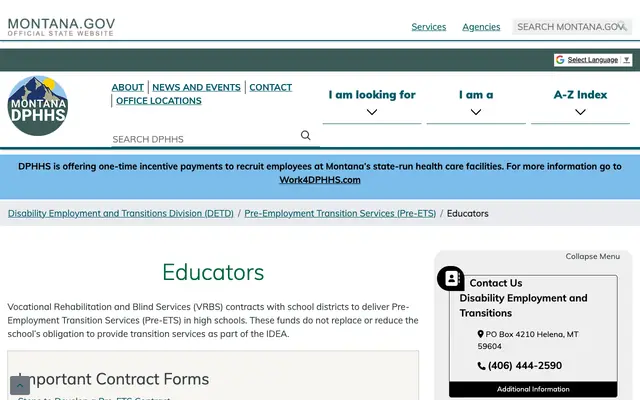Click the Contact Us address book icon

[x=451, y=278]
